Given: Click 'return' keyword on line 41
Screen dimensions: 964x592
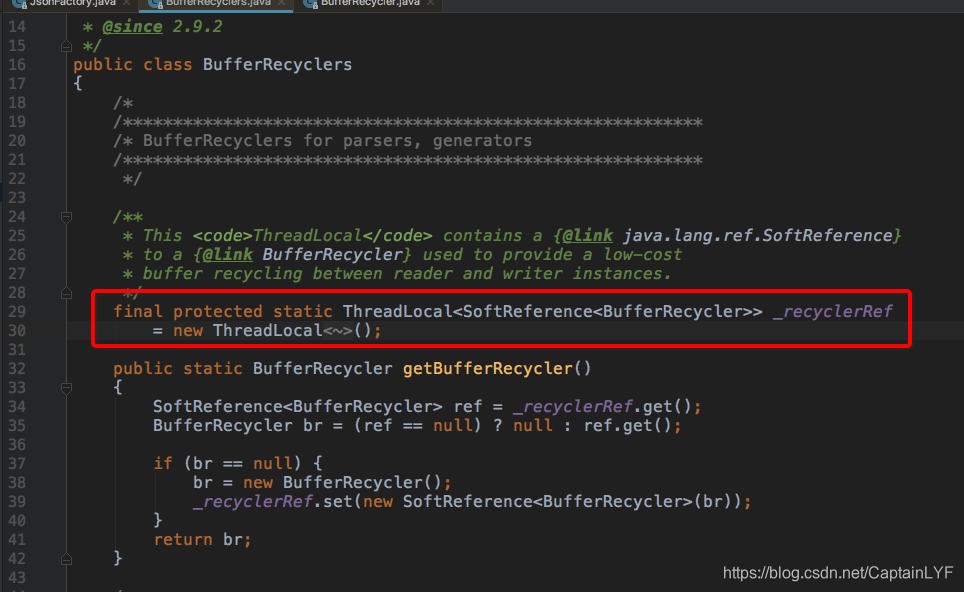Looking at the screenshot, I should pyautogui.click(x=183, y=540).
